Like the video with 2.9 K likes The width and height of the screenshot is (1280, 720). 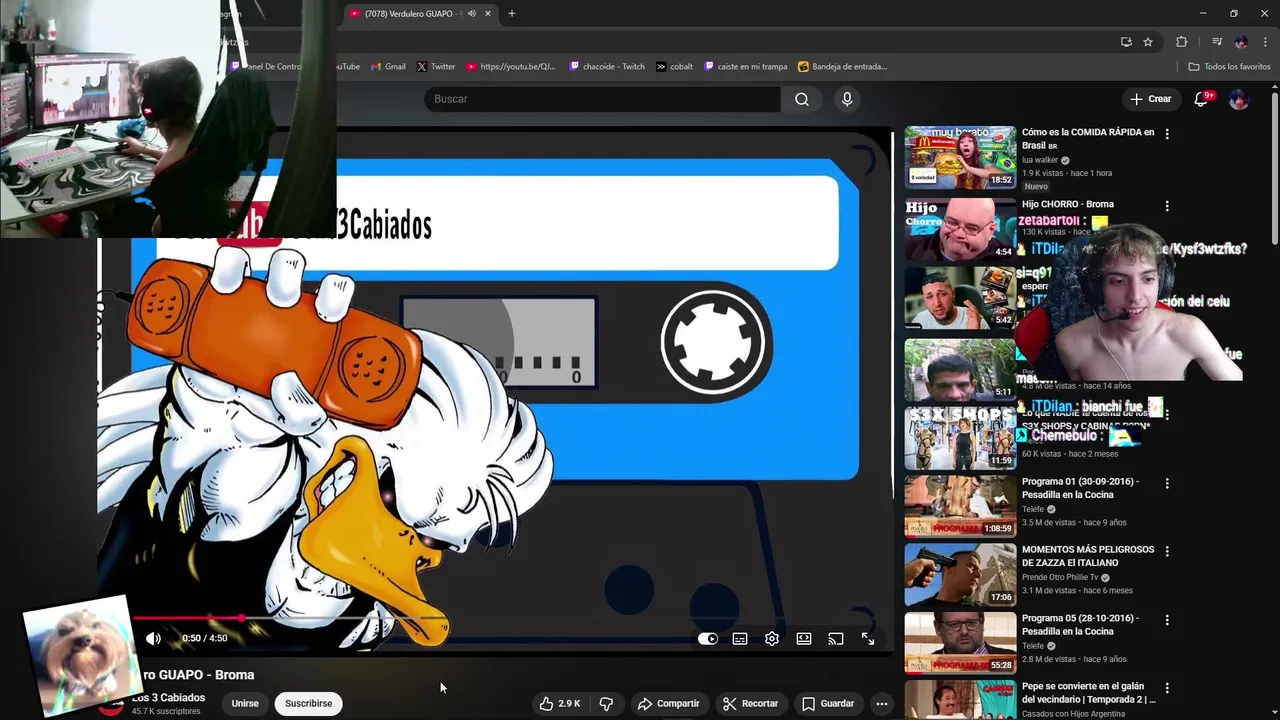[560, 704]
